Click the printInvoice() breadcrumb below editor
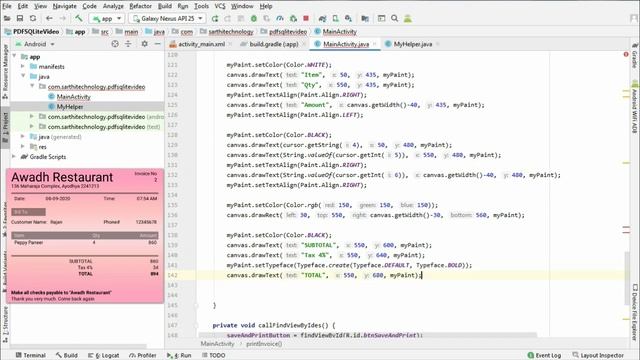Screen dimensions: 640x360 tap(264, 344)
